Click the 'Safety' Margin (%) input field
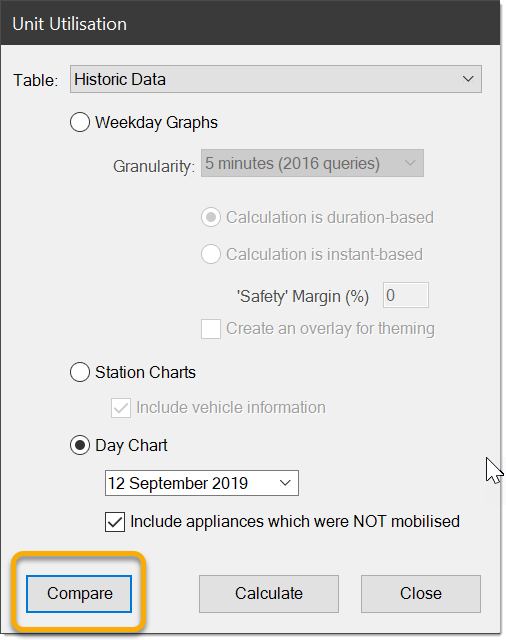Image resolution: width=506 pixels, height=640 pixels. point(406,295)
